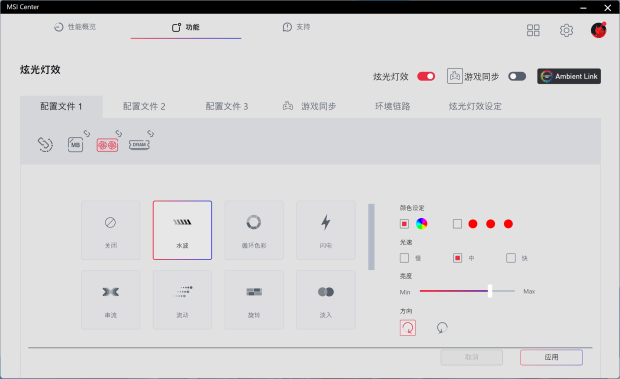Select the graphics card fans device icon
Image resolution: width=620 pixels, height=379 pixels.
(107, 145)
